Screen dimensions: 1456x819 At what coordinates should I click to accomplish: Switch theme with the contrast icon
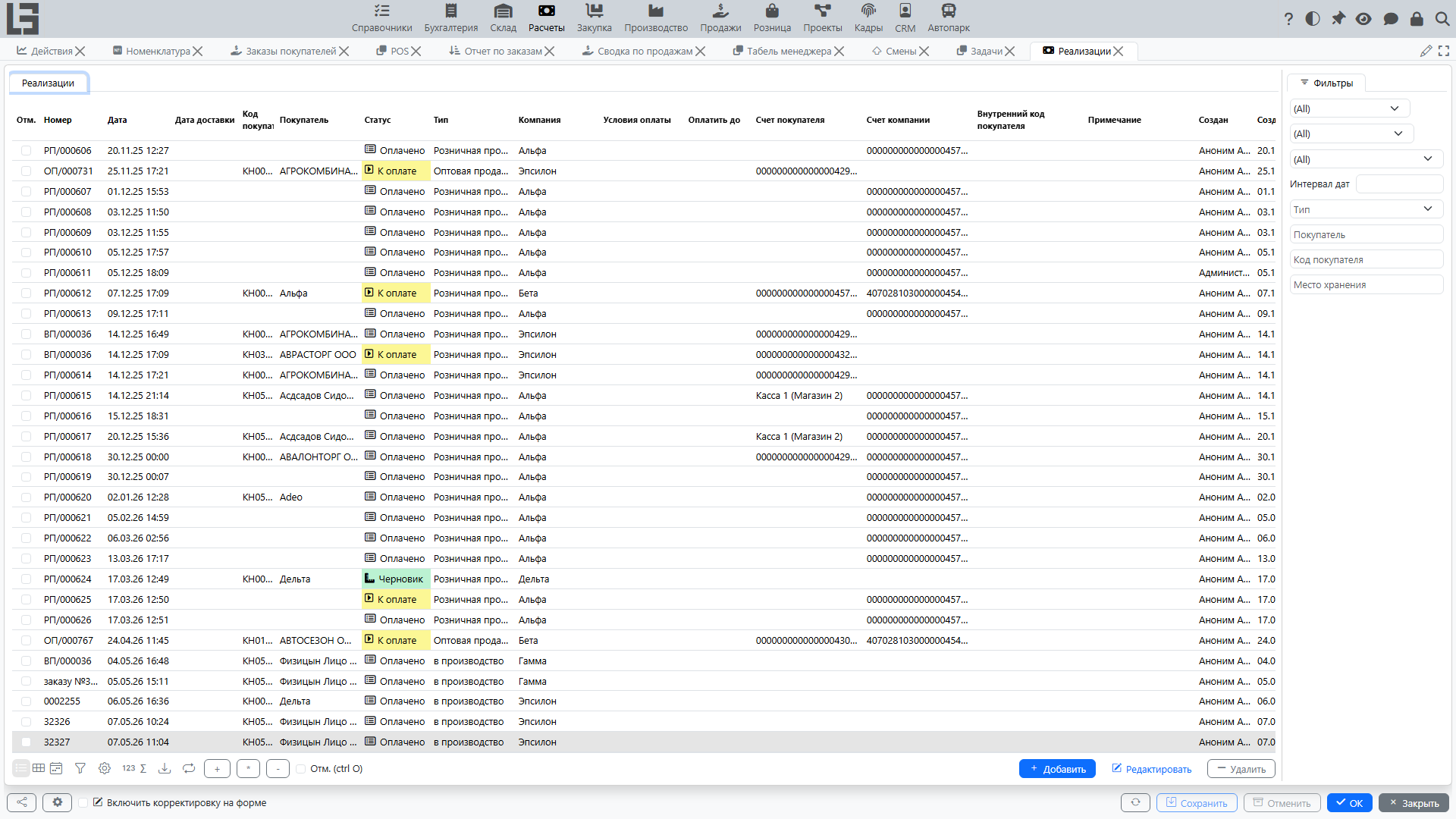pos(1313,19)
